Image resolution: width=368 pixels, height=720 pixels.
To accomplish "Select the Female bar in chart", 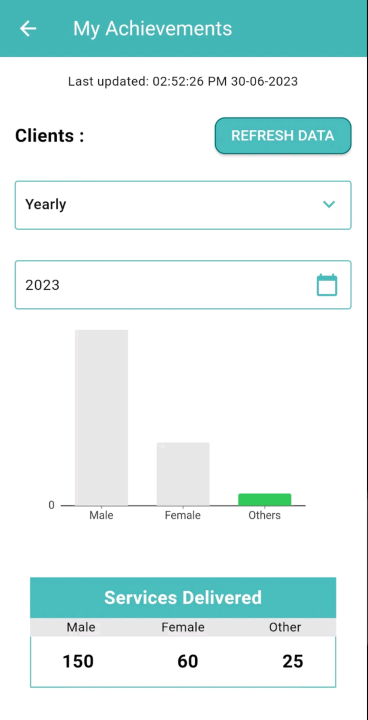I will click(x=183, y=474).
